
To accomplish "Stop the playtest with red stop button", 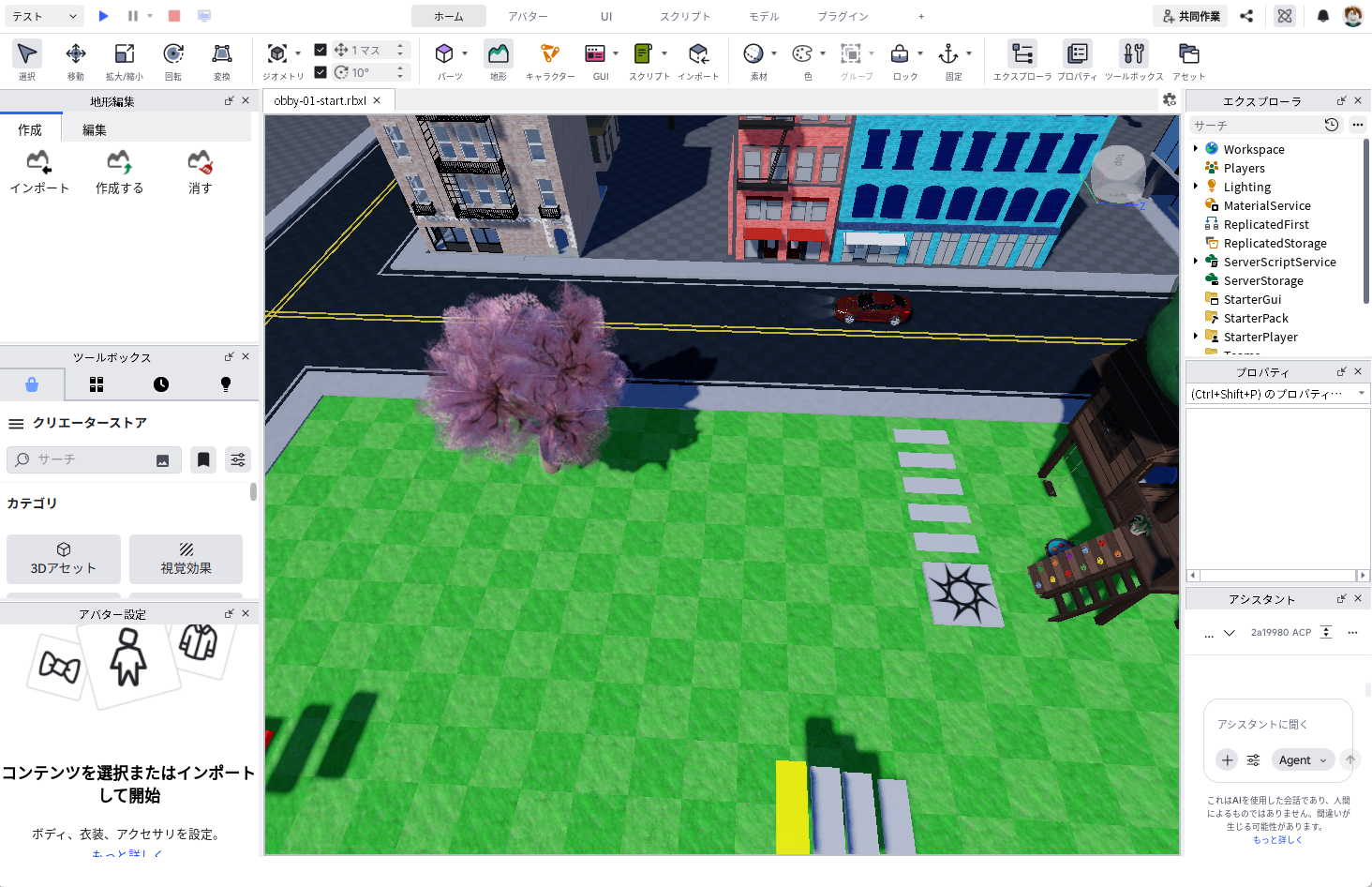I will (174, 16).
